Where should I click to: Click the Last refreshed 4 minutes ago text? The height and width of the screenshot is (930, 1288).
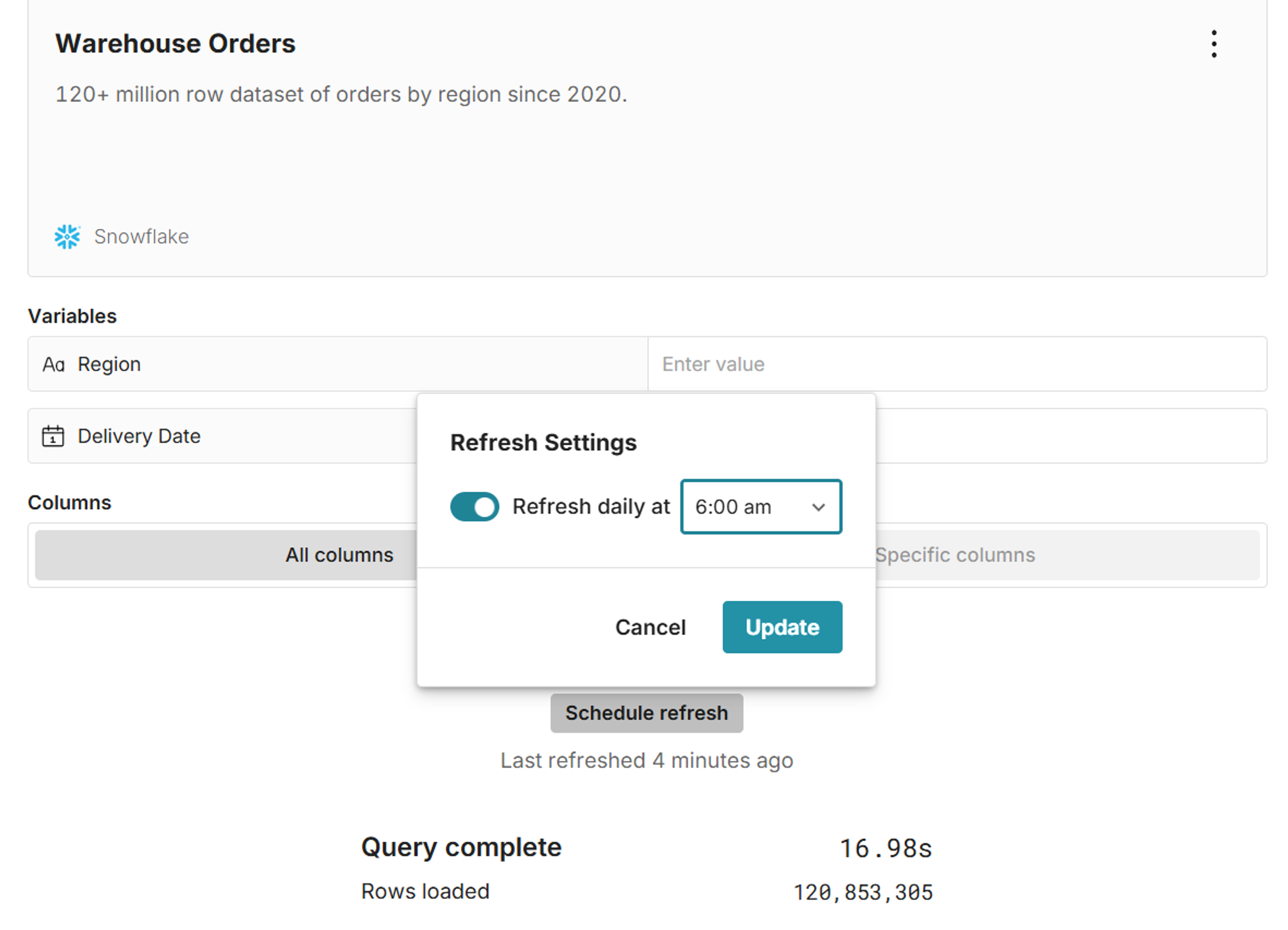pos(646,761)
